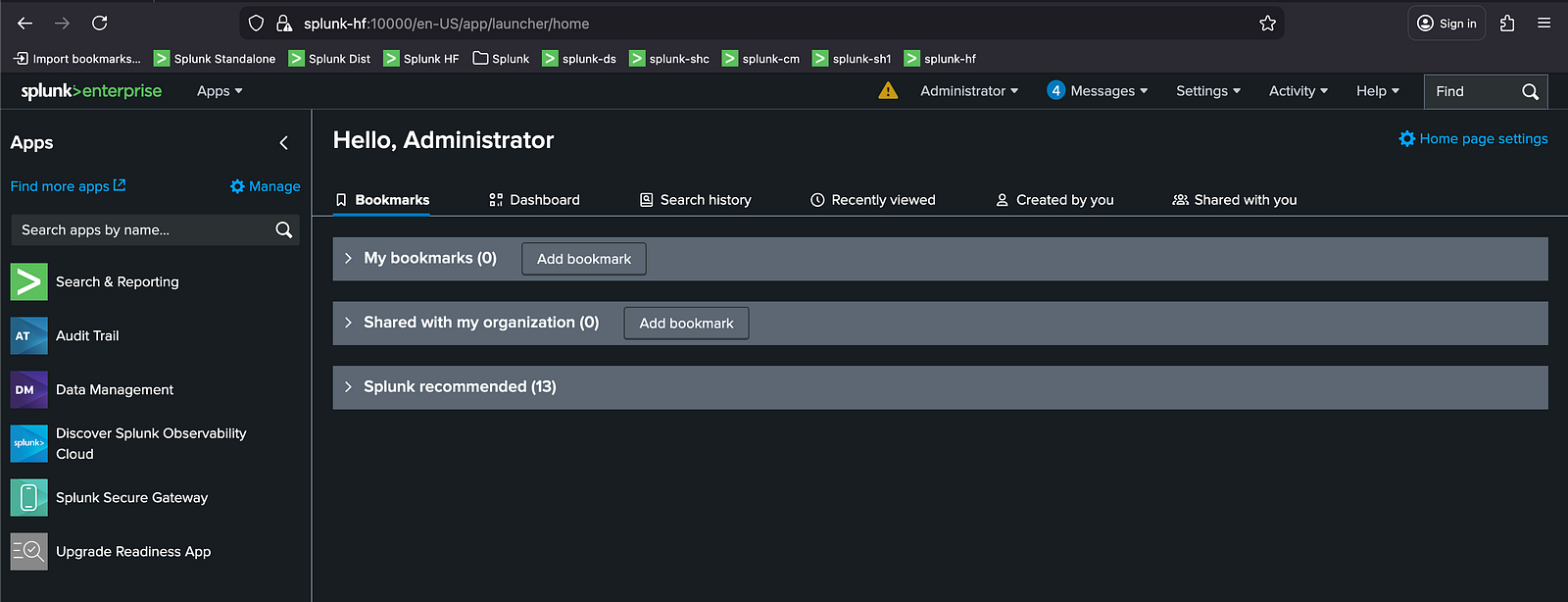Switch to the Recently viewed tab
Image resolution: width=1568 pixels, height=602 pixels.
coord(872,200)
